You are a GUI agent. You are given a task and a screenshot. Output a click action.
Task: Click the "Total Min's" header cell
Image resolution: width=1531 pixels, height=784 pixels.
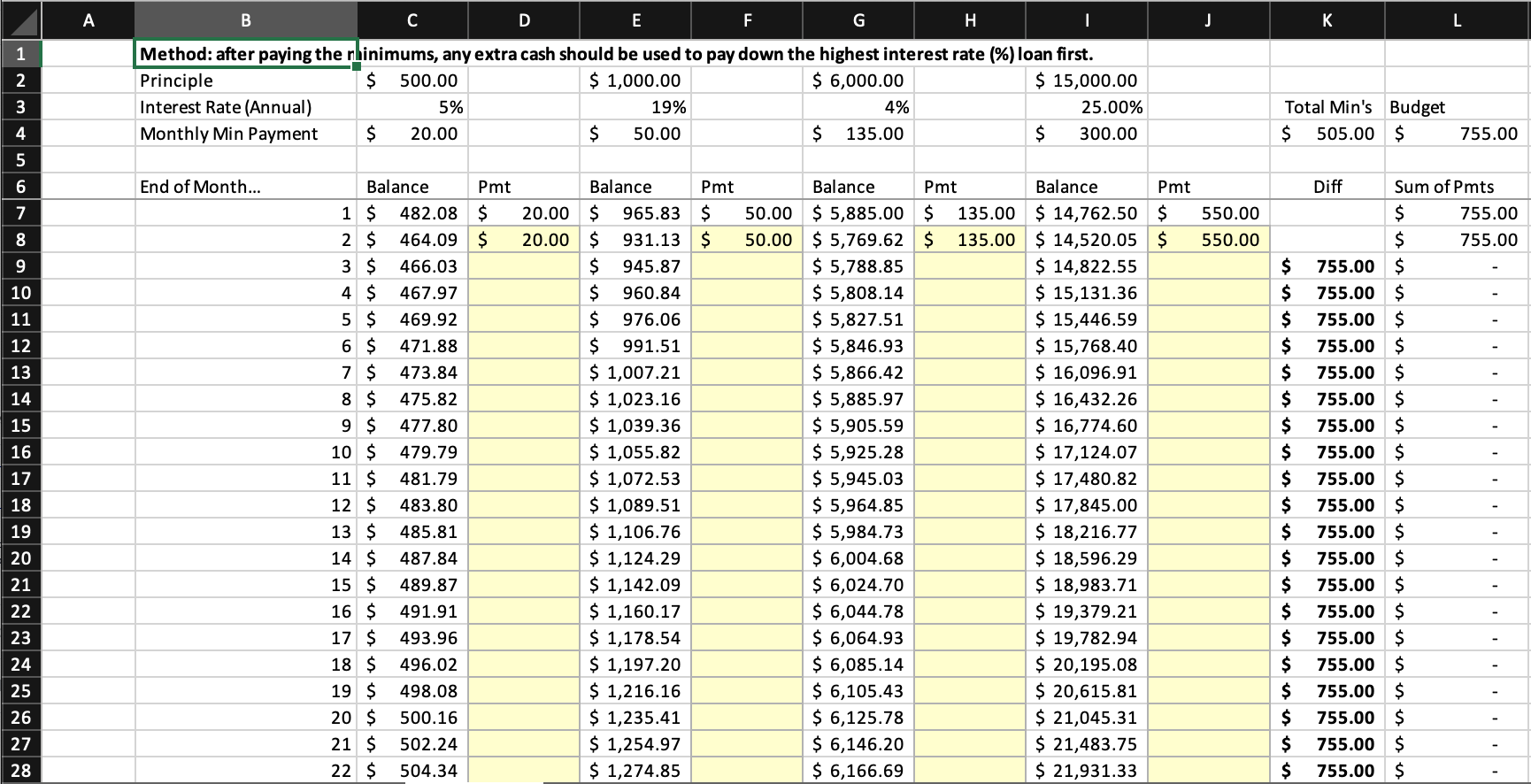point(1327,107)
